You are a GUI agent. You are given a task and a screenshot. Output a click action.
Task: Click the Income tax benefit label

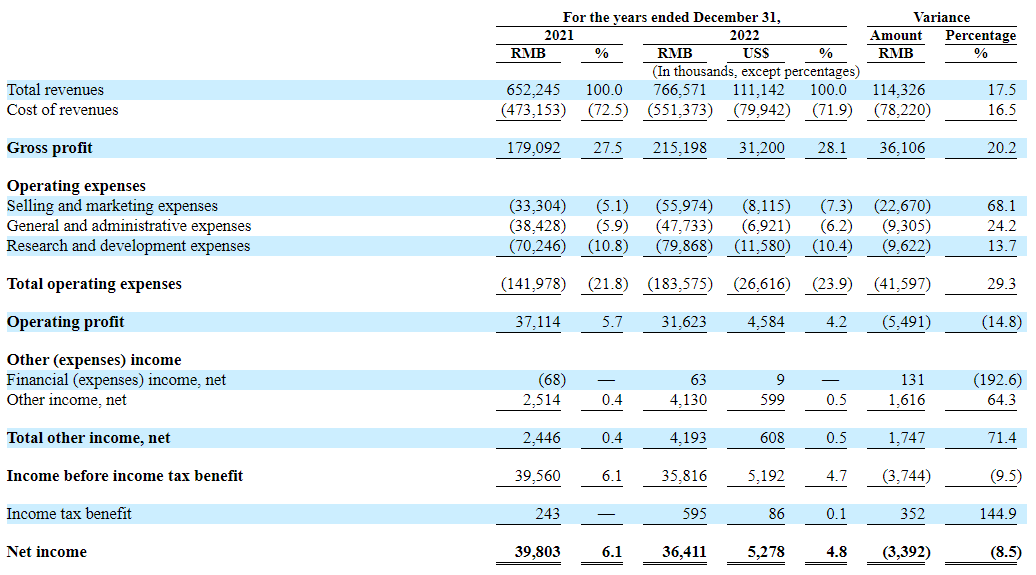(69, 514)
